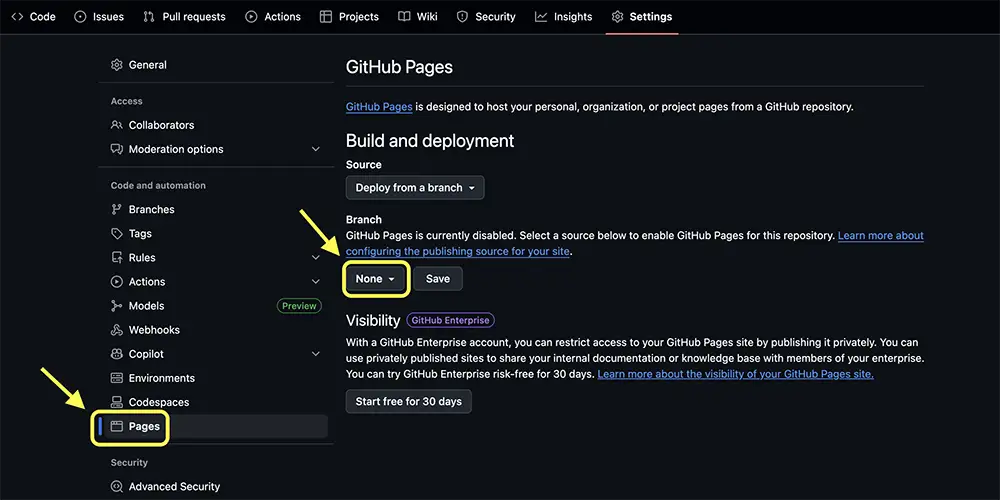Expand the Copilot sidebar section
Screen dimensions: 1000x500
tap(316, 354)
